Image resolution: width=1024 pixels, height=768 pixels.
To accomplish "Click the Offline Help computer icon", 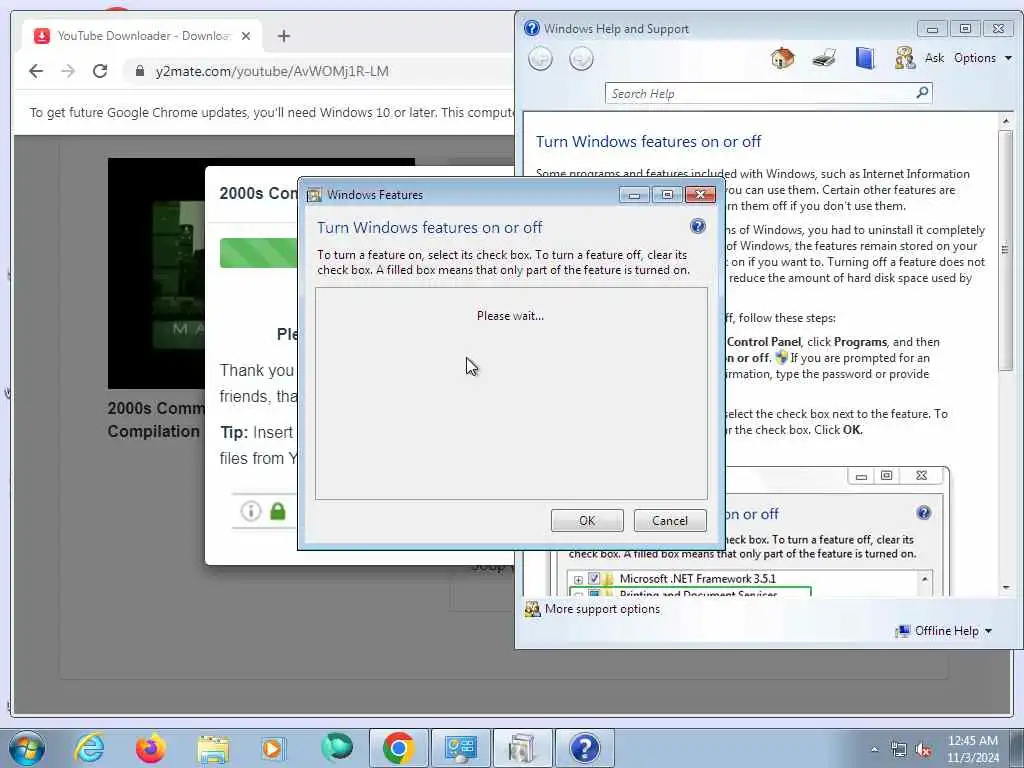I will coord(903,631).
